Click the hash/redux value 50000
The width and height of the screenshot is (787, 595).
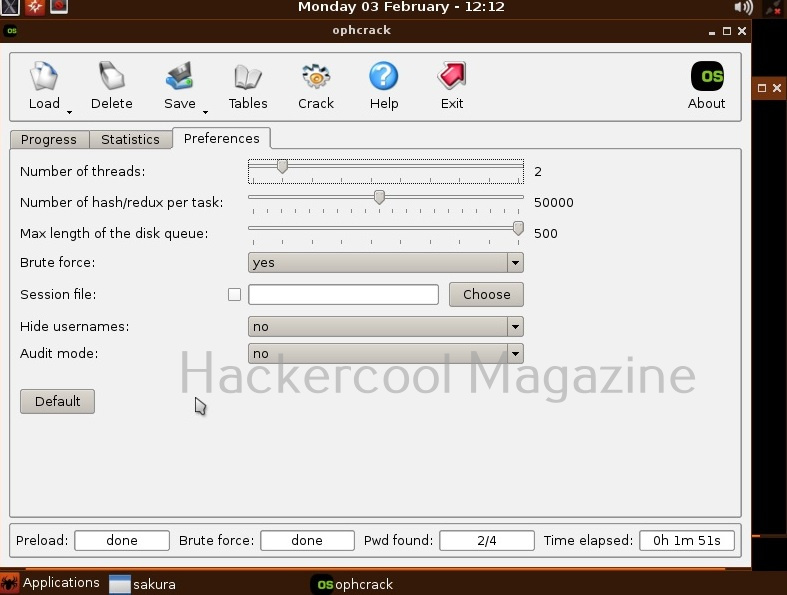pyautogui.click(x=554, y=202)
